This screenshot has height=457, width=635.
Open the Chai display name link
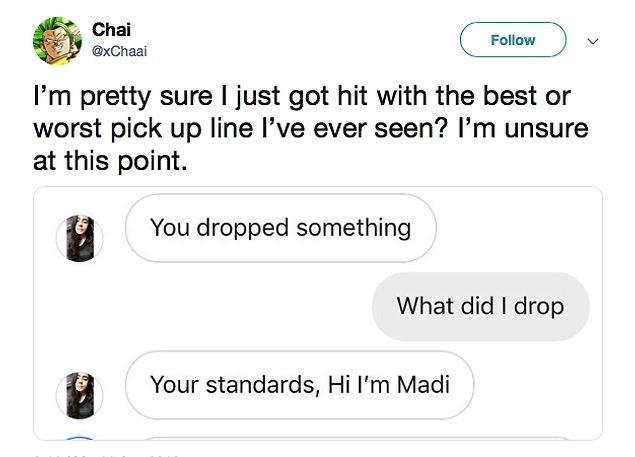[x=111, y=29]
